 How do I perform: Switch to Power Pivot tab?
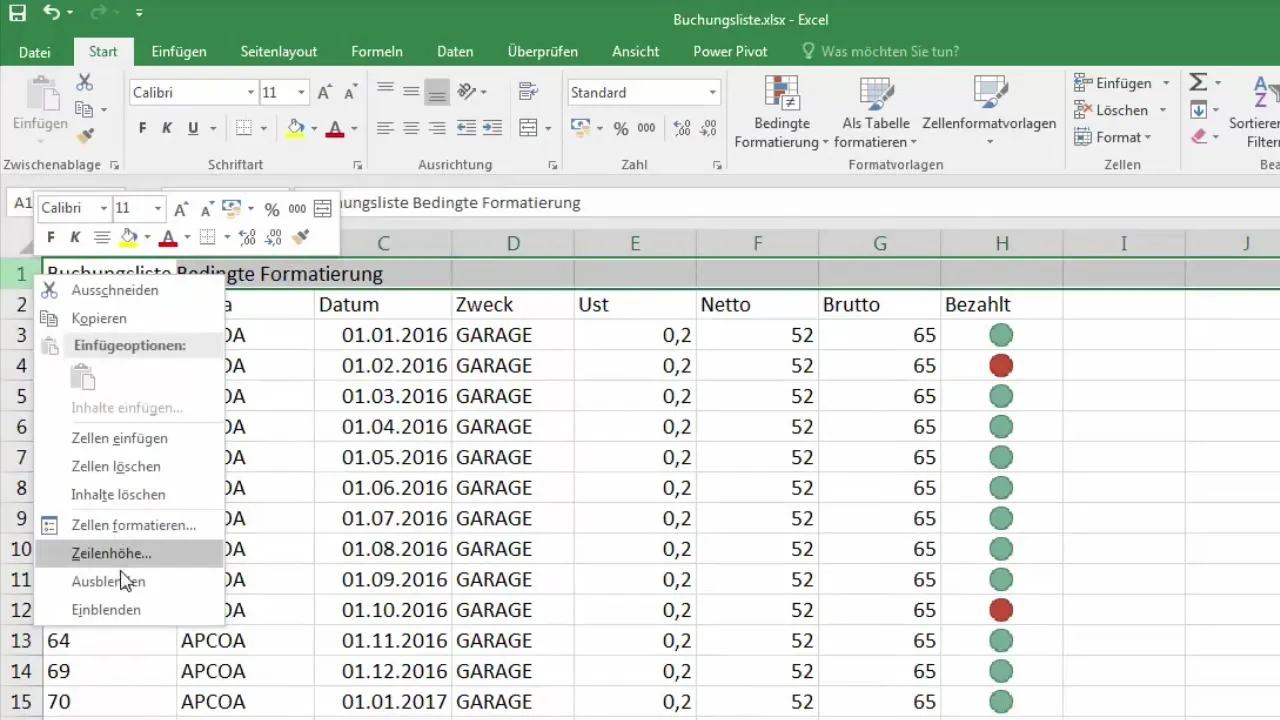coord(728,51)
